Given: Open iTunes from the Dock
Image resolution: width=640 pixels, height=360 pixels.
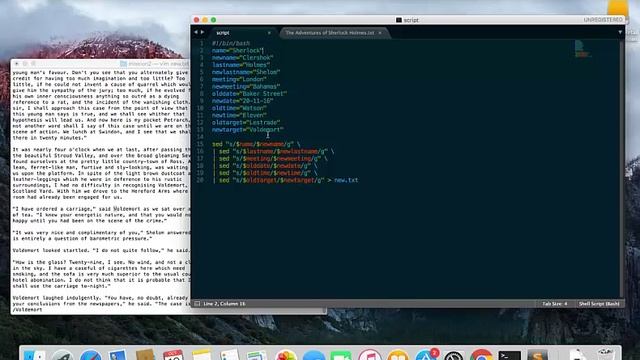Looking at the screenshot, I should click(370, 355).
